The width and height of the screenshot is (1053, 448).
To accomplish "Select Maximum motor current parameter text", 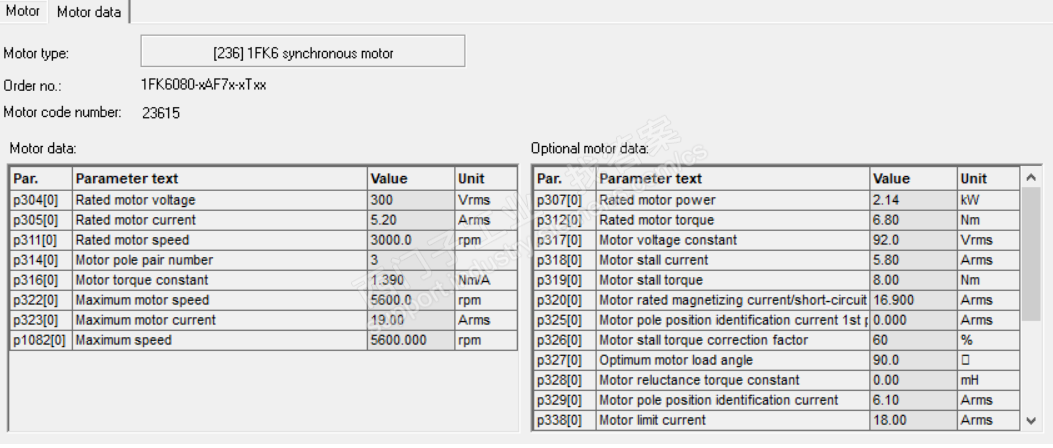I will pyautogui.click(x=146, y=320).
